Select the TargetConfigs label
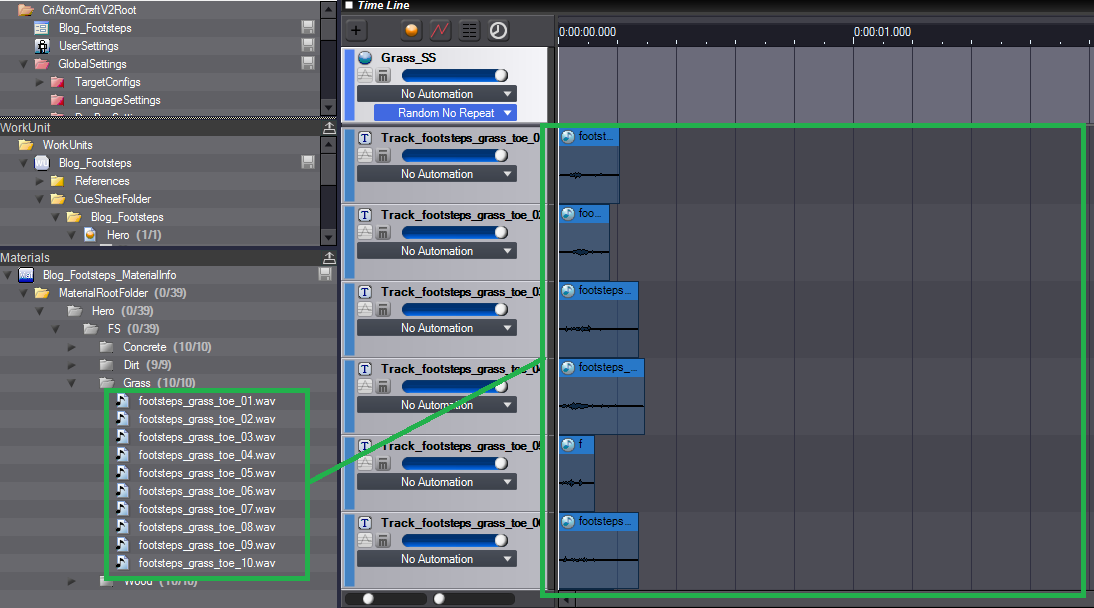The width and height of the screenshot is (1094, 608). click(x=107, y=82)
